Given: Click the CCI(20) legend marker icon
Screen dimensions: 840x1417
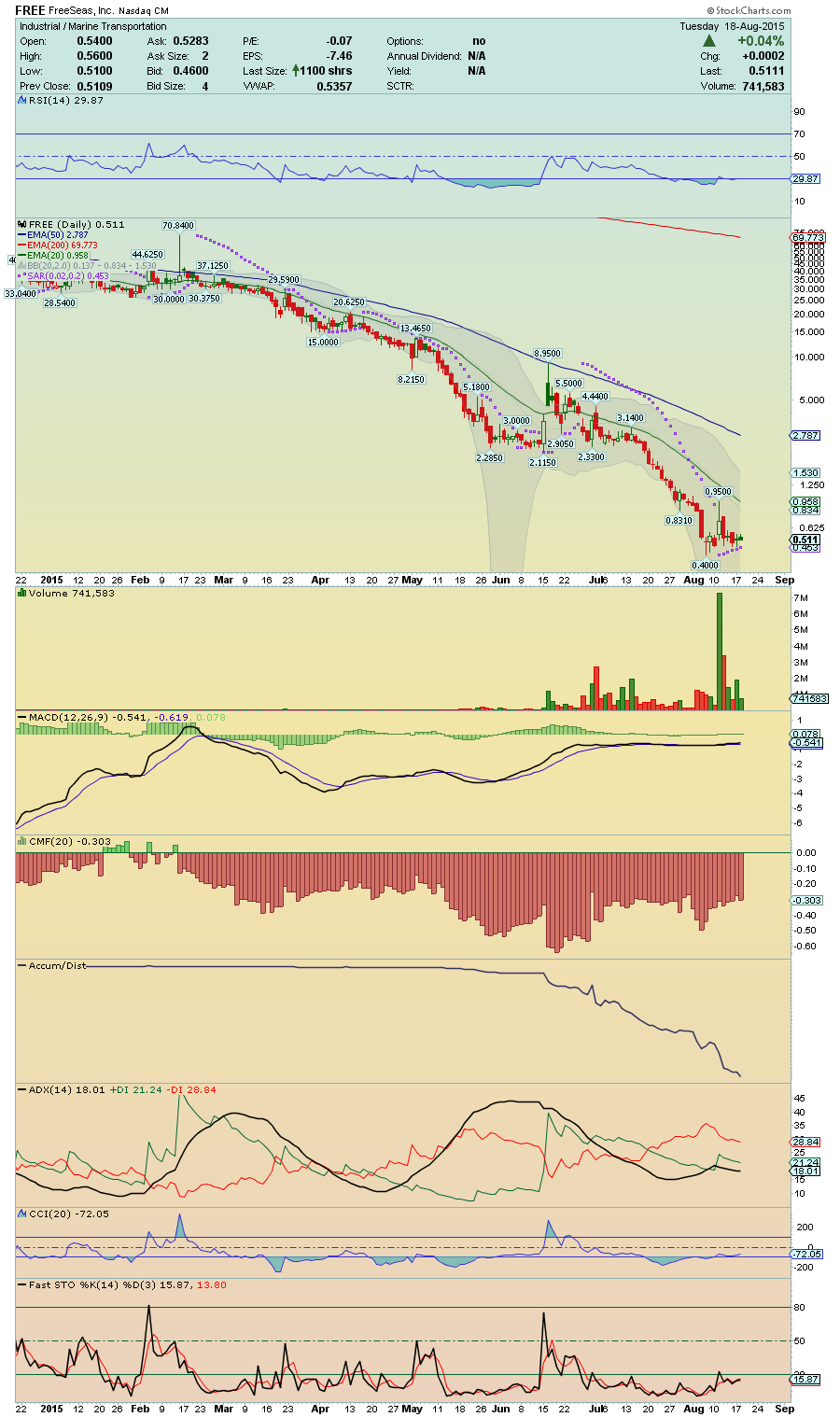Looking at the screenshot, I should click(22, 1214).
